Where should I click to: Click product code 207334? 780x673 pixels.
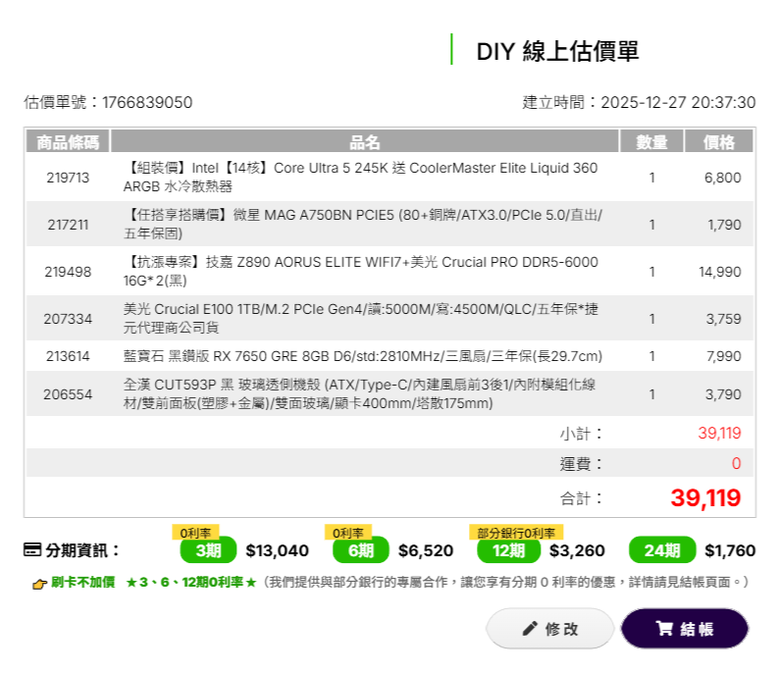coord(68,319)
